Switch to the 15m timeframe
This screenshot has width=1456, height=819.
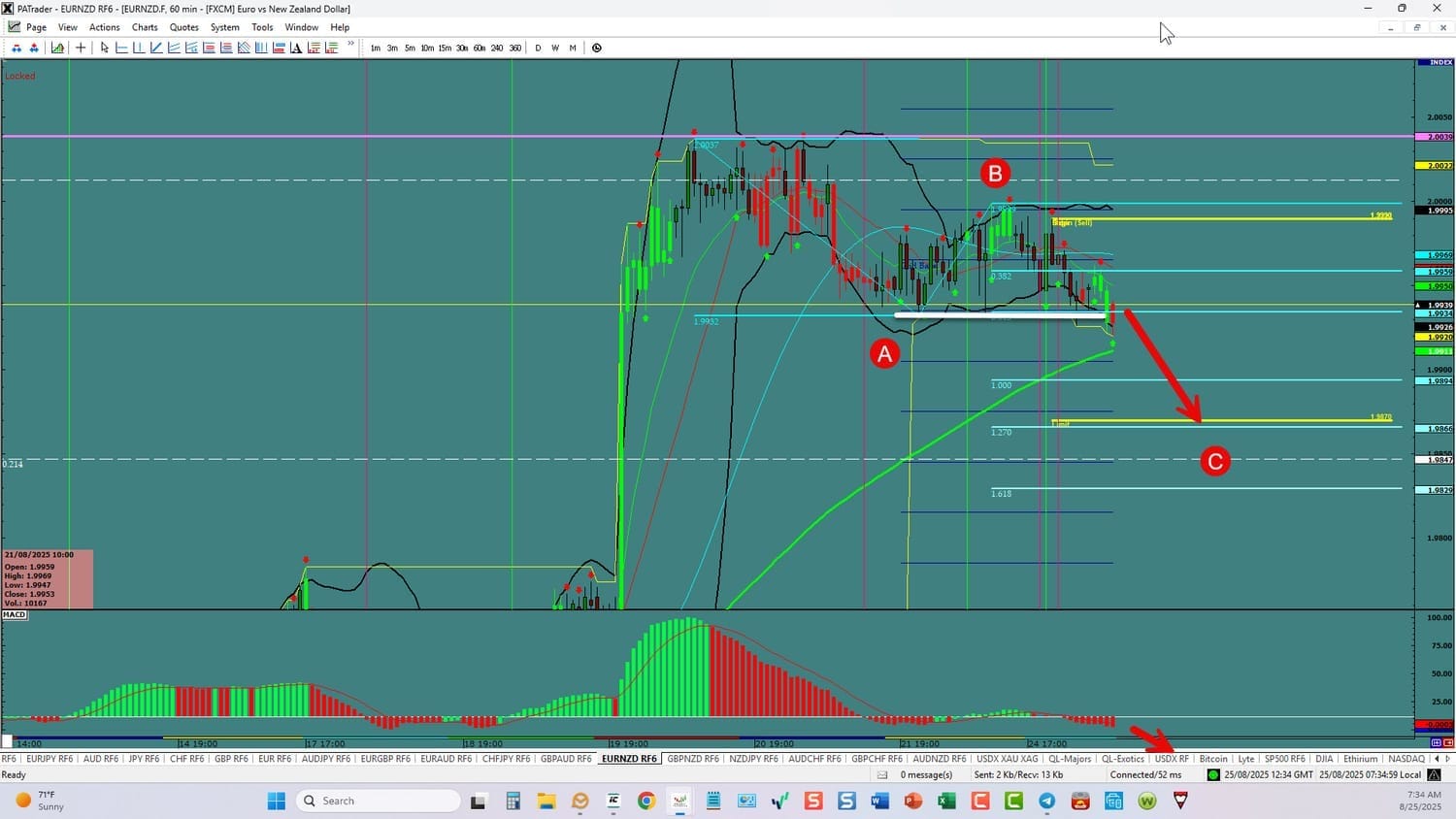pos(445,48)
